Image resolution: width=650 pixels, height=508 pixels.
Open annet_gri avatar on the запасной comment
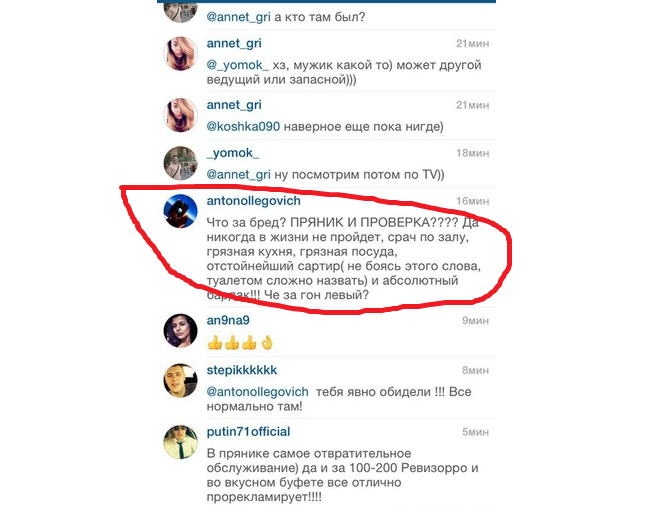point(180,53)
